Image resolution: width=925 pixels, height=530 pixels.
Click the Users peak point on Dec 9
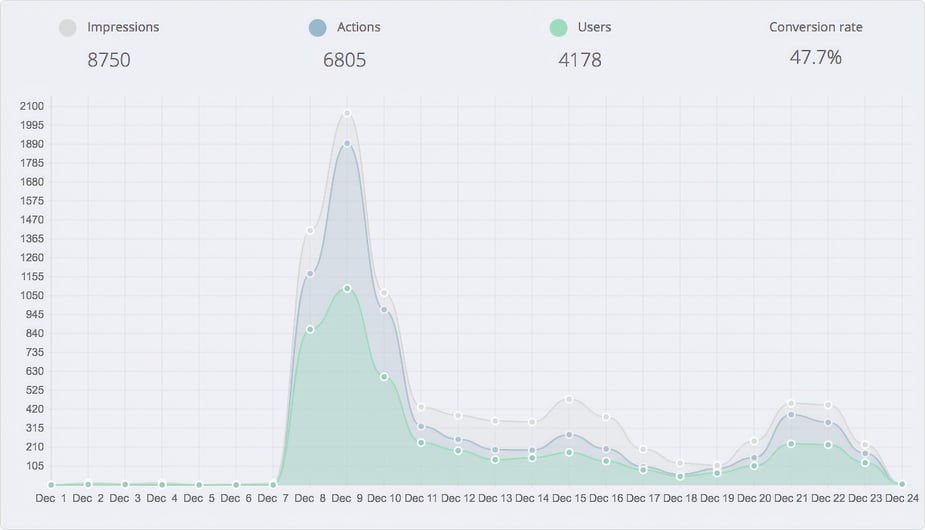[x=347, y=288]
